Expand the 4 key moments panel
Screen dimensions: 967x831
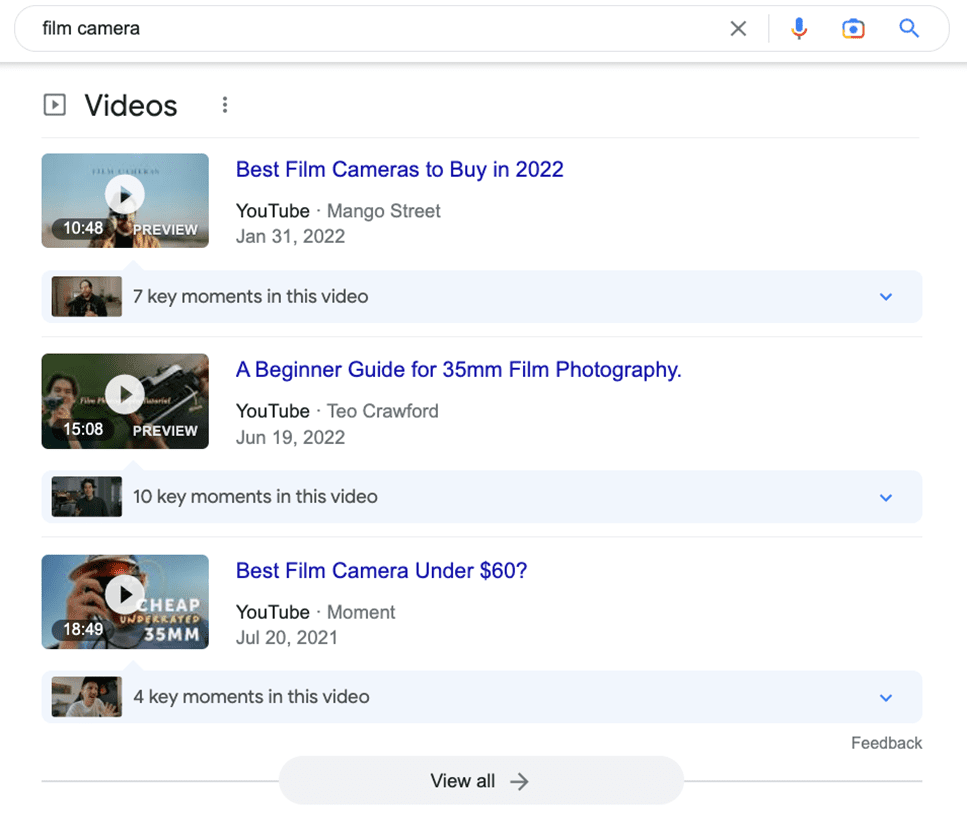885,697
